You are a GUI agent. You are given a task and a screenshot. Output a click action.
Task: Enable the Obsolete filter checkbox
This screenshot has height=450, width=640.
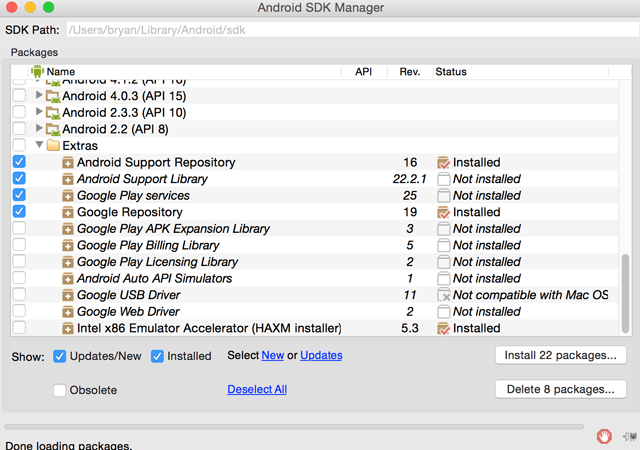(x=60, y=390)
